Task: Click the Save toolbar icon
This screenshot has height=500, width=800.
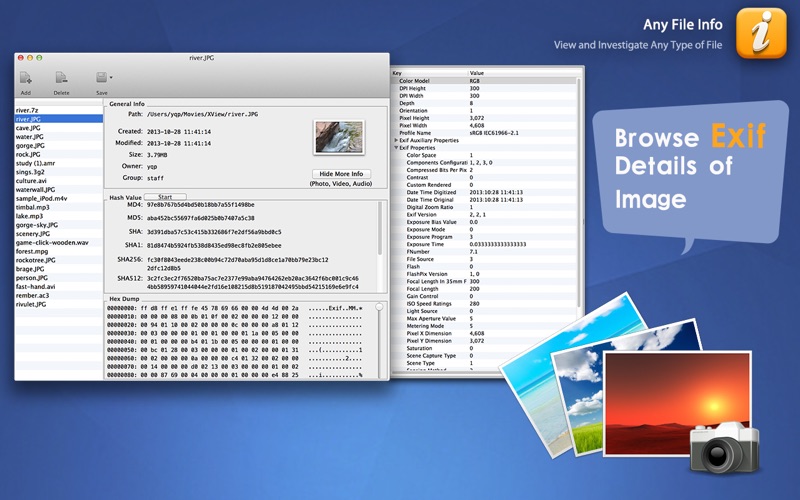Action: coord(102,78)
